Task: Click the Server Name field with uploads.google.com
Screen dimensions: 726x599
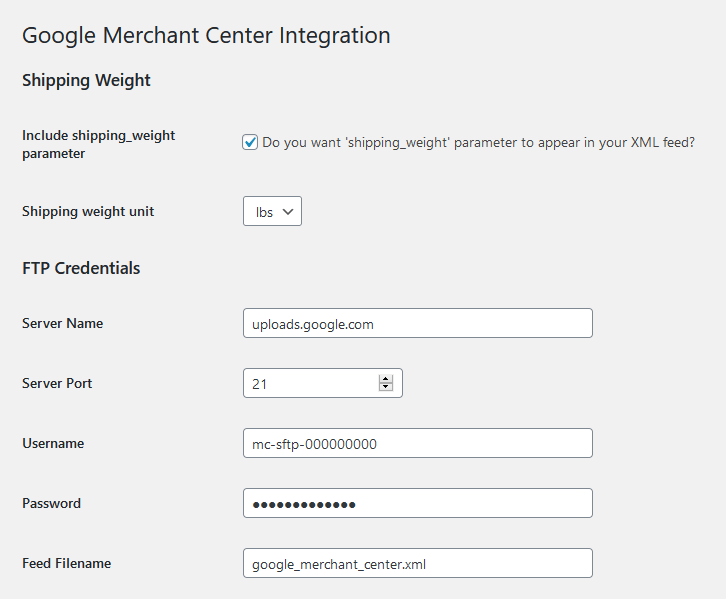Action: point(417,323)
